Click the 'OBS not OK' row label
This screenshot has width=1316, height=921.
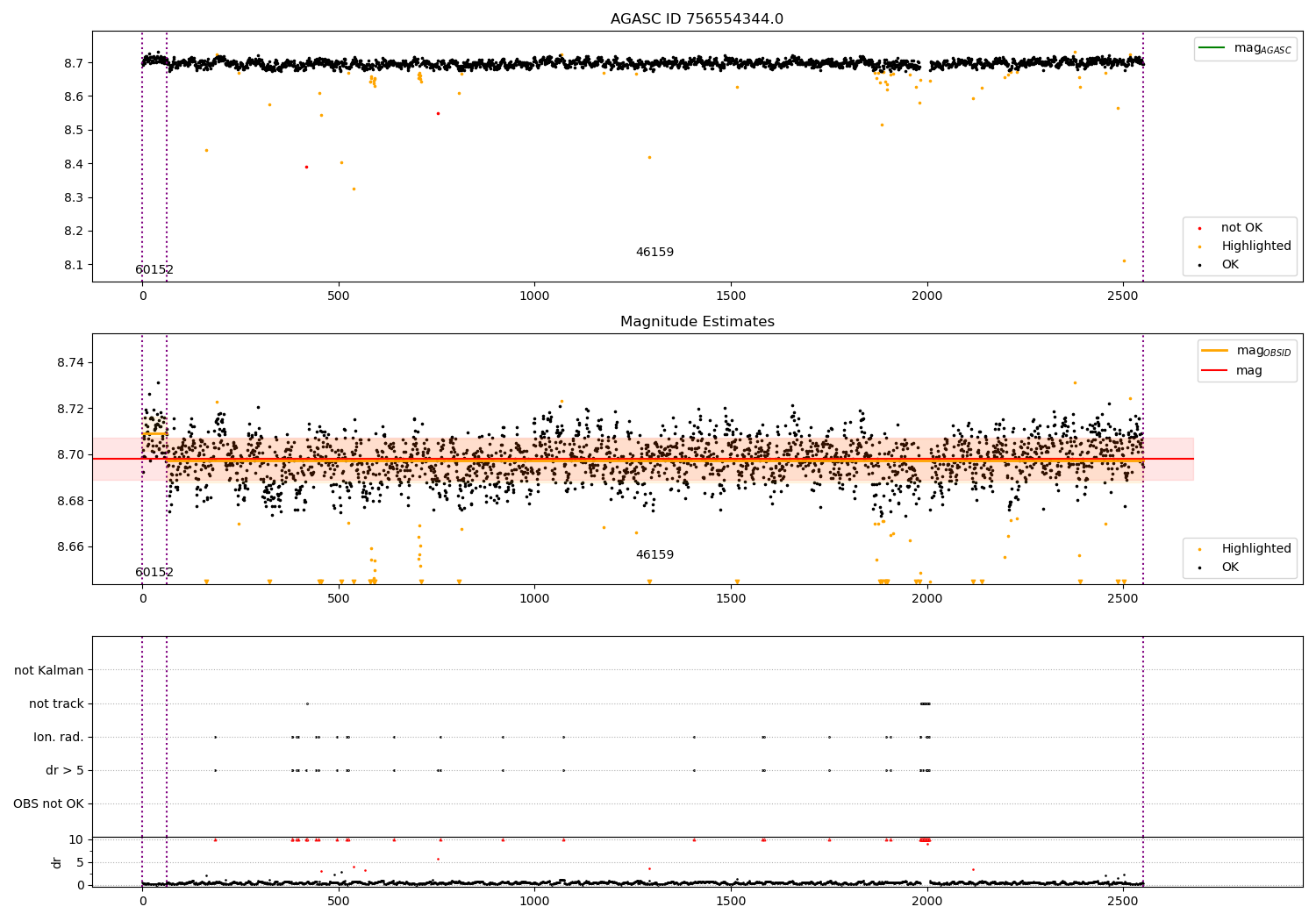[x=48, y=803]
